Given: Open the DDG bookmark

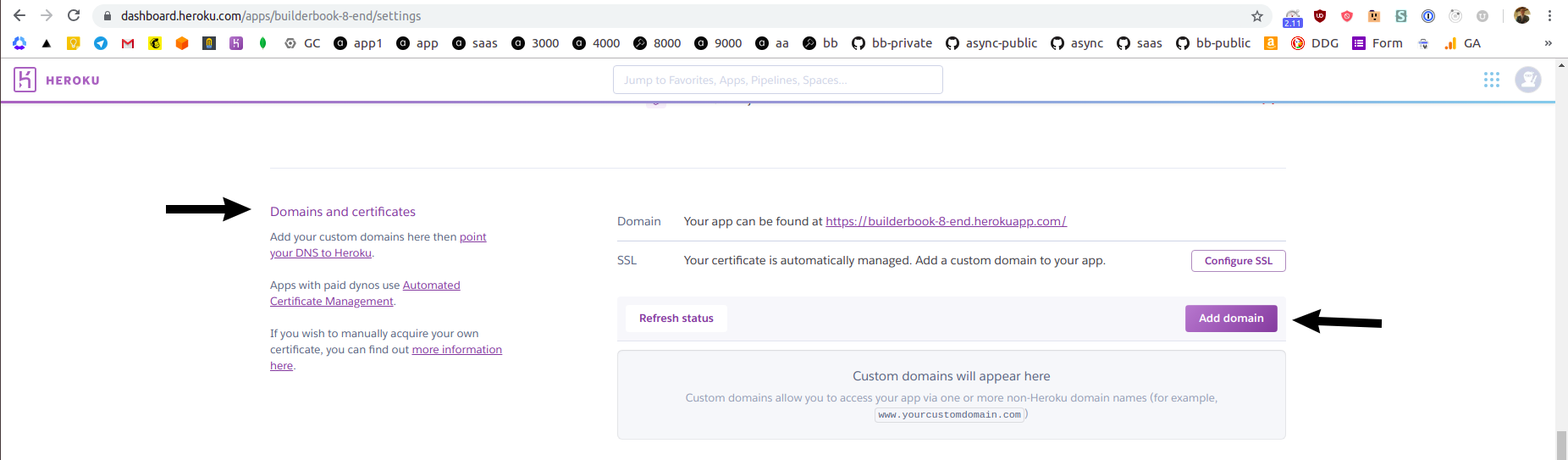Looking at the screenshot, I should click(1315, 43).
